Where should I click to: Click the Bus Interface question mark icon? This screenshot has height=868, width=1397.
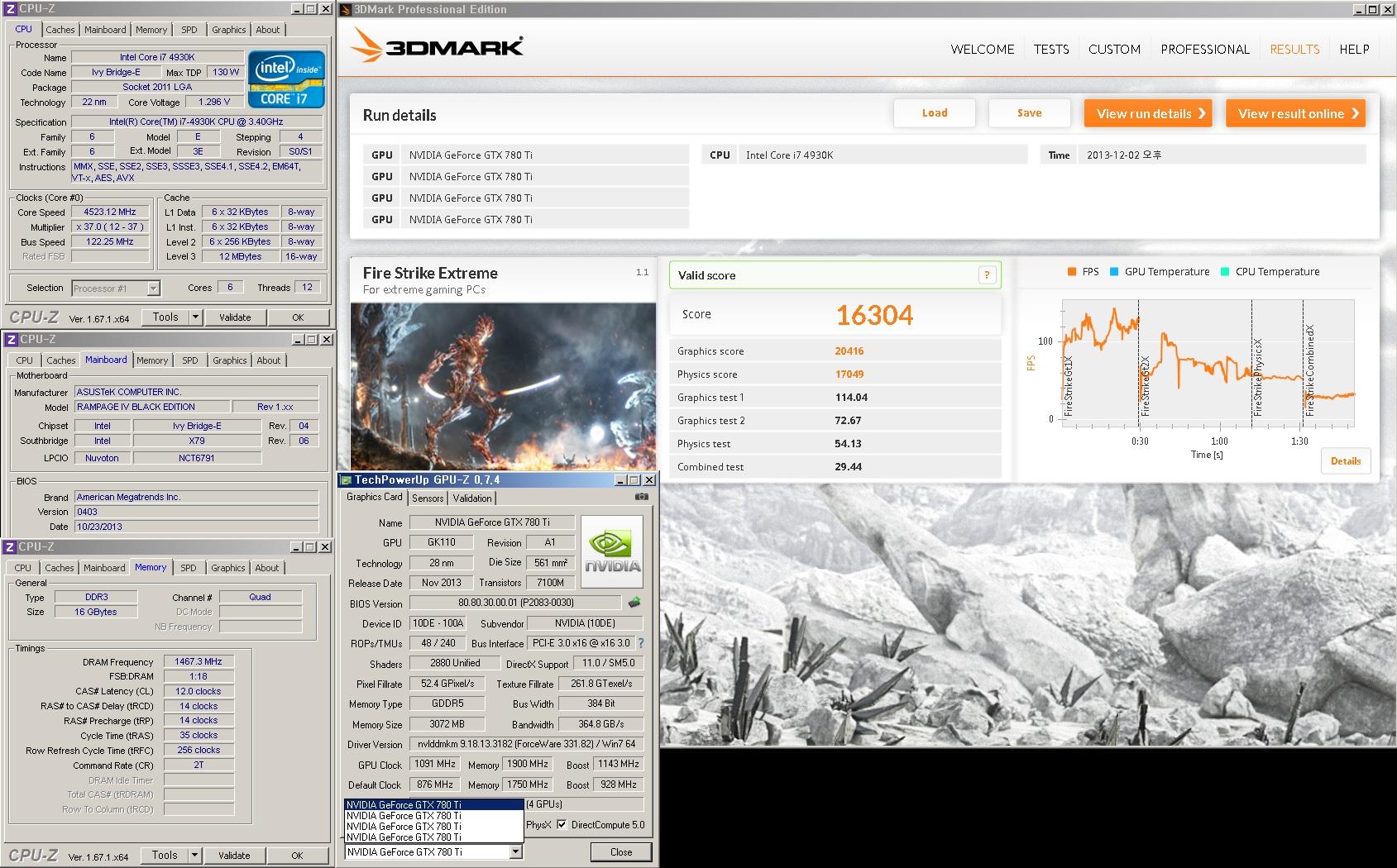640,642
